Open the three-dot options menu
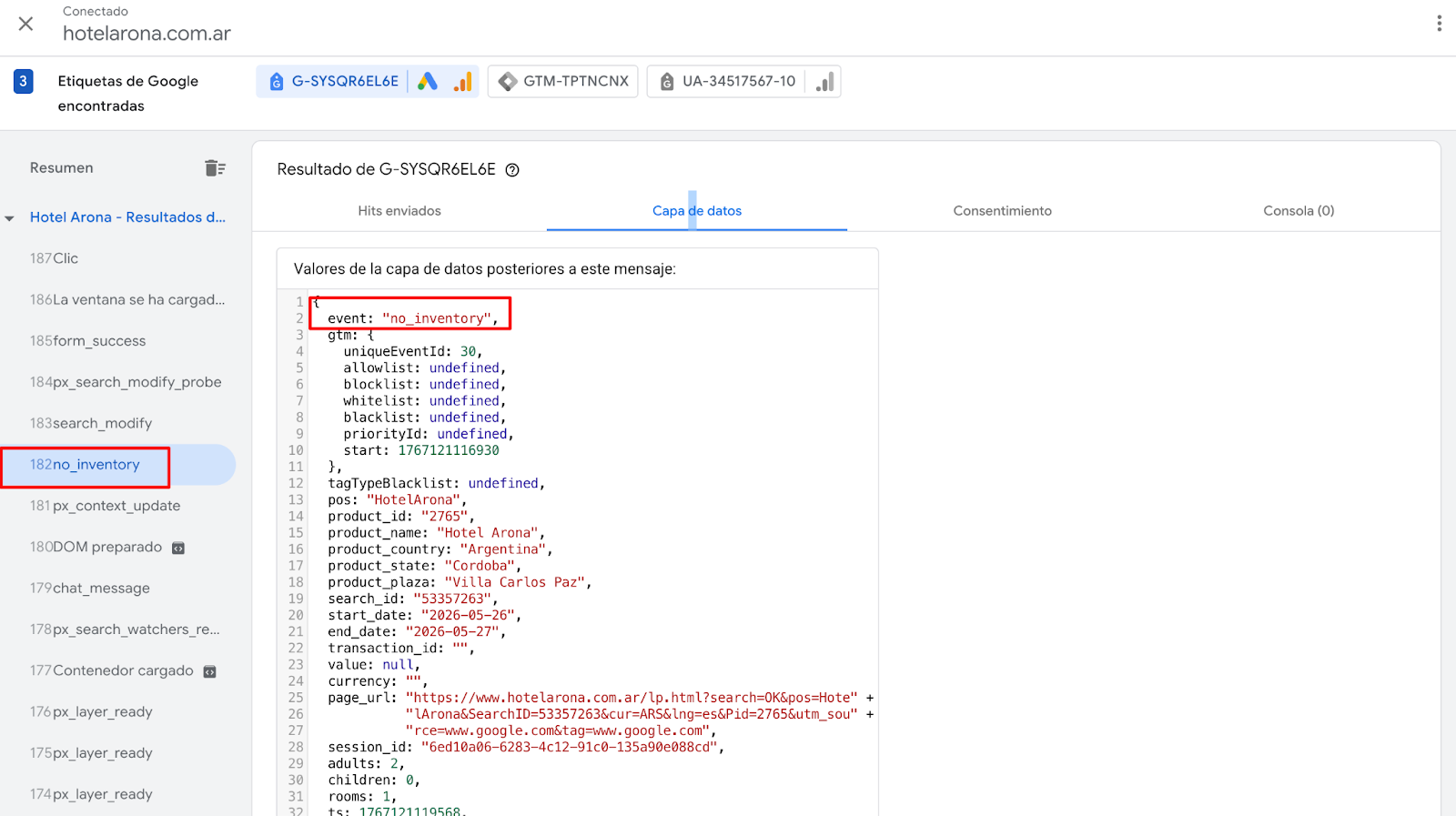This screenshot has height=816, width=1456. coord(1439,24)
